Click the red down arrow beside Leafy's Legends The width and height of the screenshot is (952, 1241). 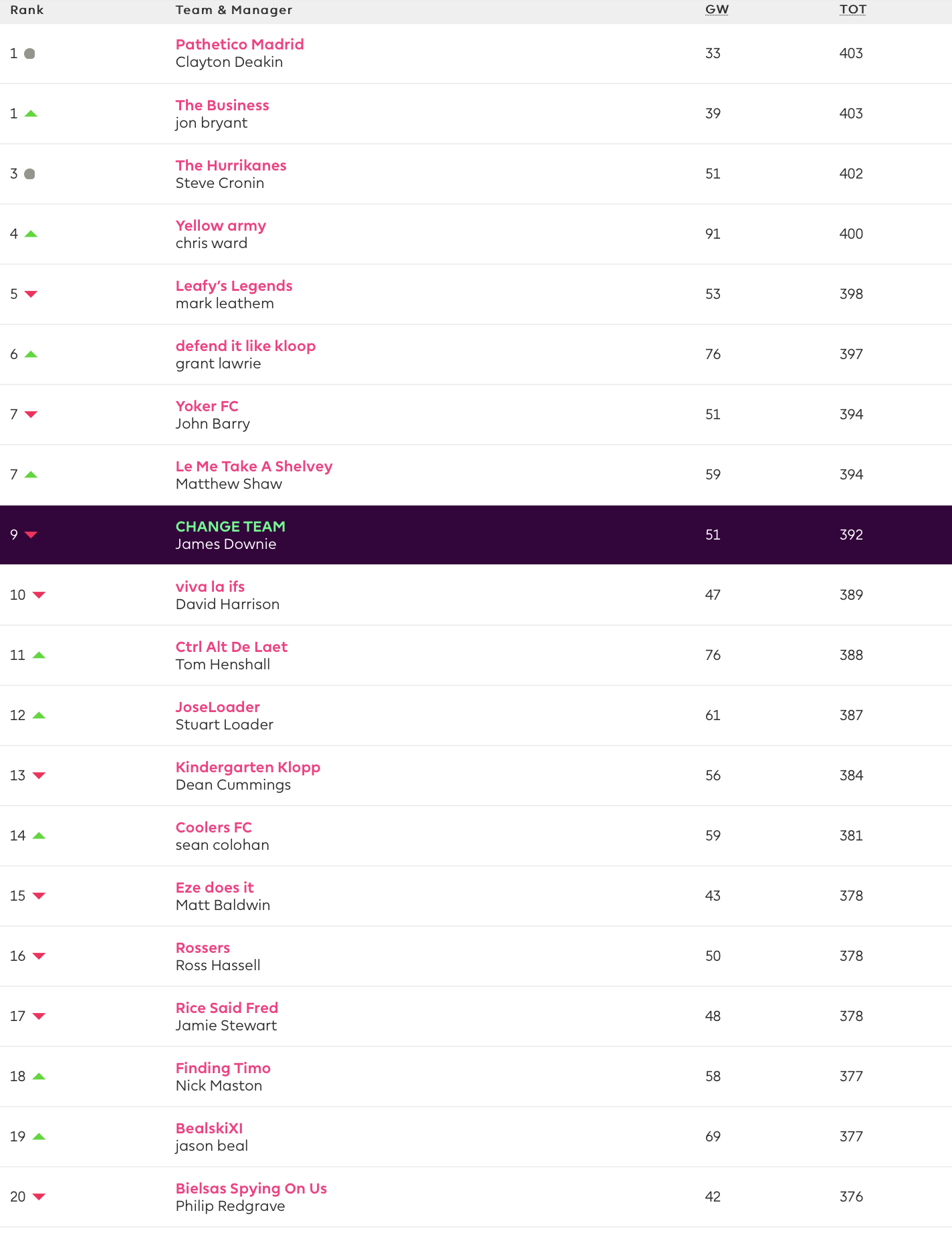(x=31, y=294)
